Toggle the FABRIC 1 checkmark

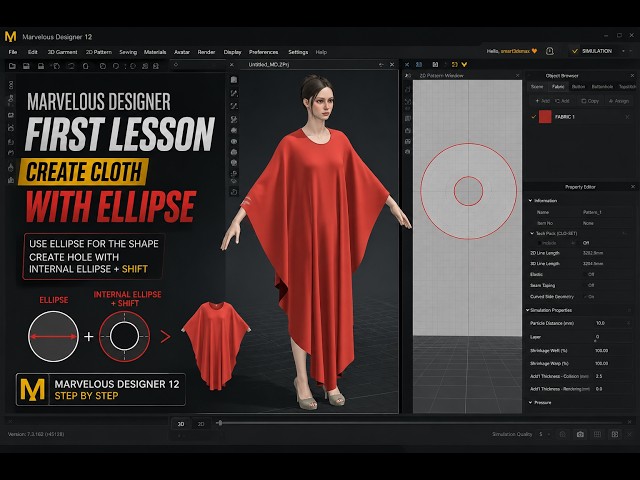[x=533, y=117]
